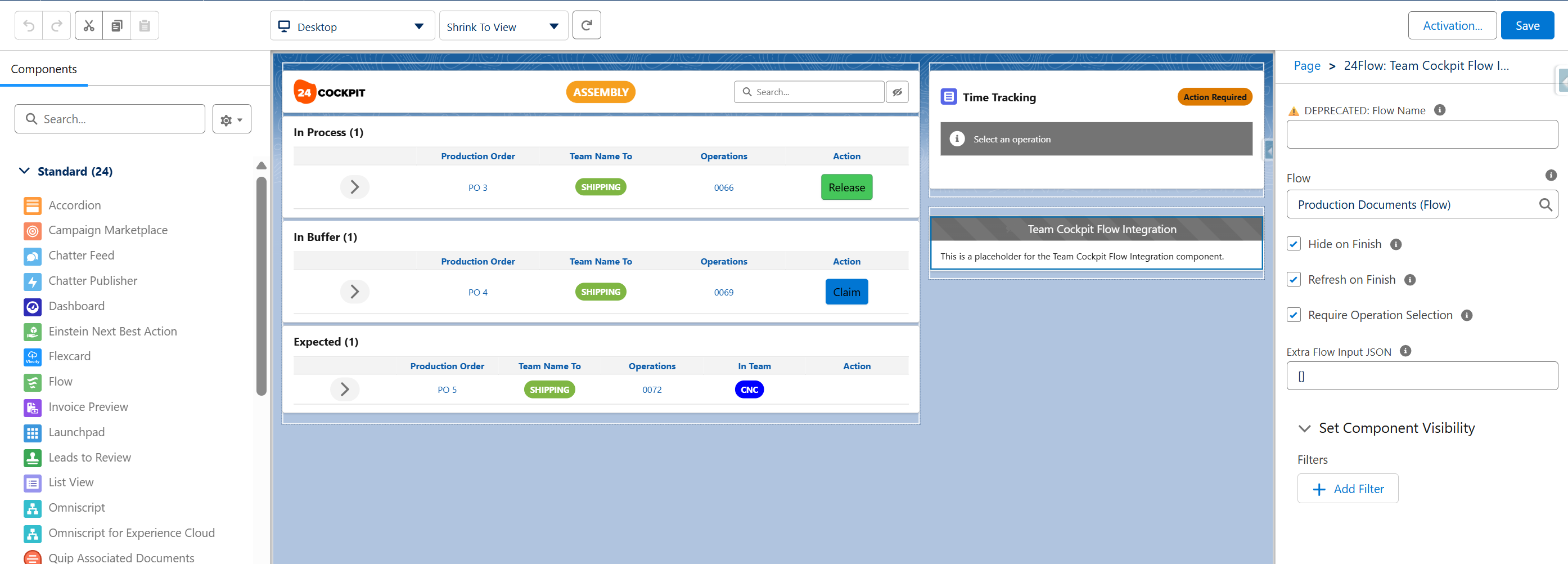Click the Activation... button
This screenshot has width=1568, height=564.
pyautogui.click(x=1452, y=25)
